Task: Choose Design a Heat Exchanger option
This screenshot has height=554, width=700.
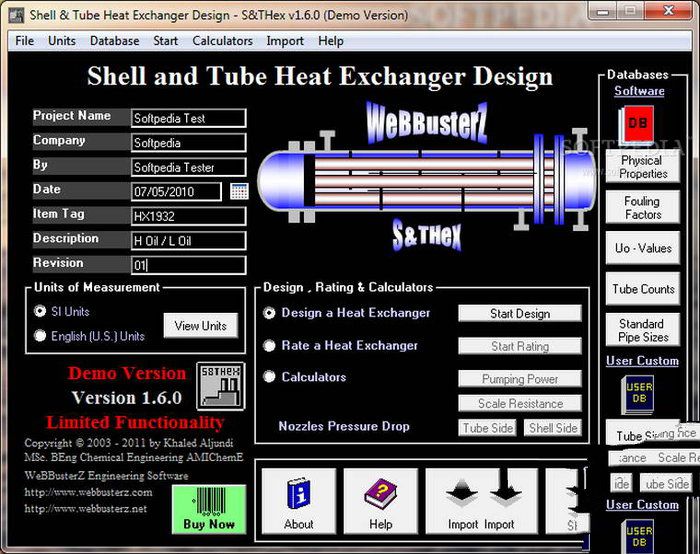Action: tap(269, 313)
